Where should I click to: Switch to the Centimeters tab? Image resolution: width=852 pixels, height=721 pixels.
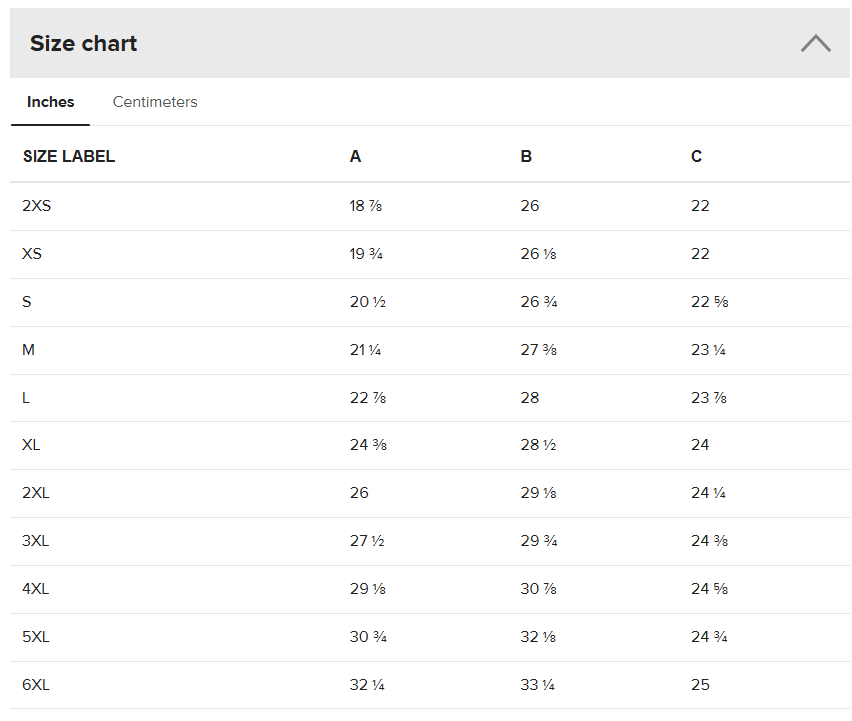(x=155, y=102)
